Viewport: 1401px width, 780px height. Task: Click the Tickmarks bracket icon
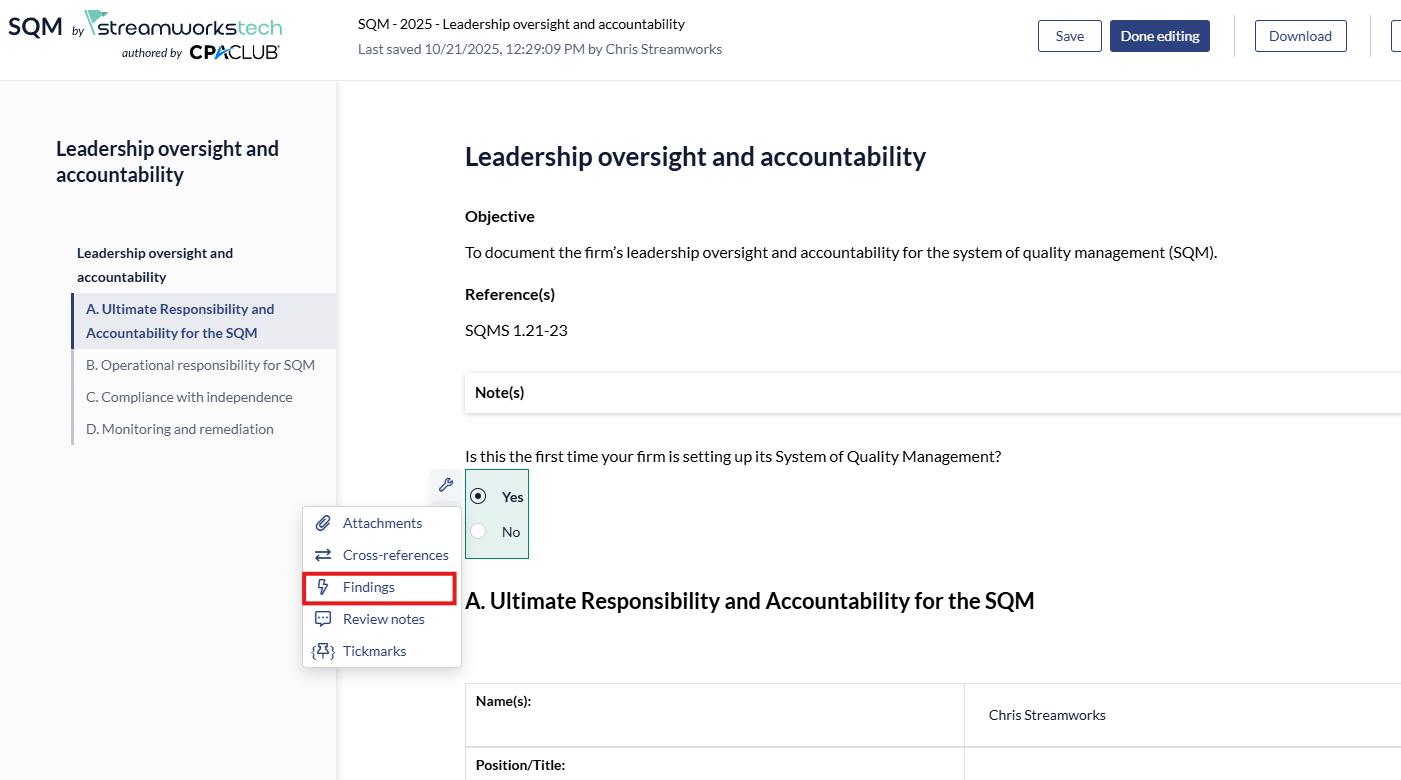[323, 651]
